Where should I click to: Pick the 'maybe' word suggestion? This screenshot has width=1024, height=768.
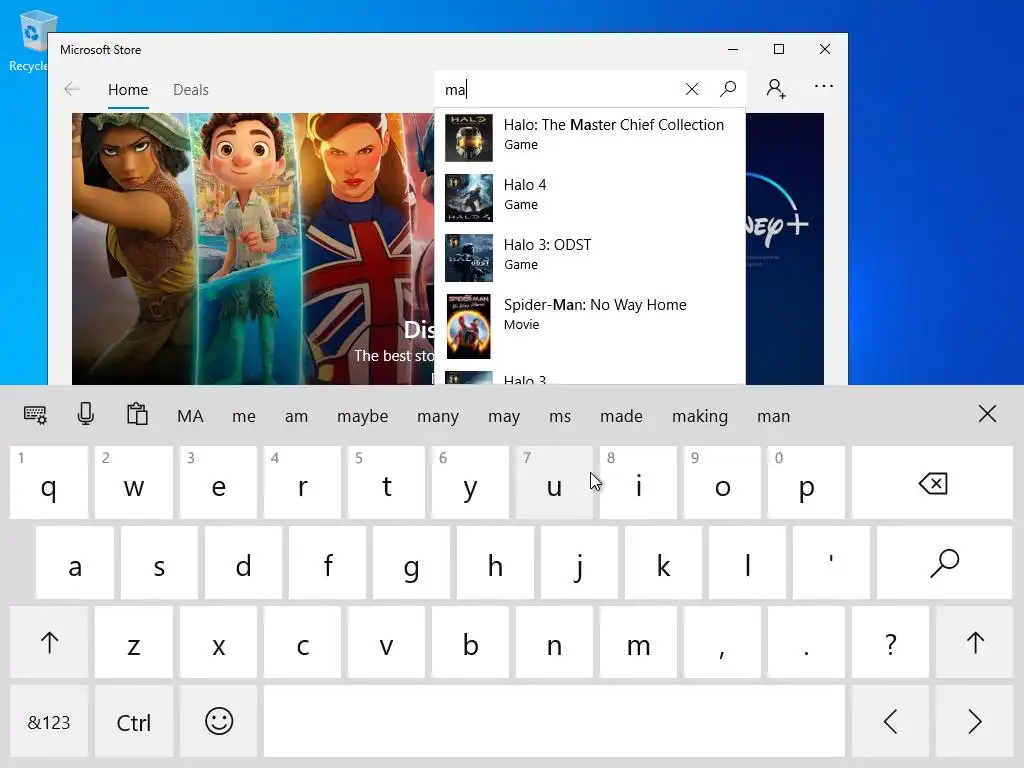pos(362,417)
